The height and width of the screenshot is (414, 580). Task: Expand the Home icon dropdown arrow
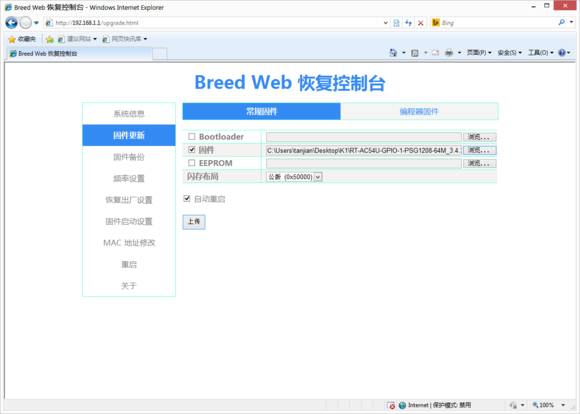(x=404, y=53)
